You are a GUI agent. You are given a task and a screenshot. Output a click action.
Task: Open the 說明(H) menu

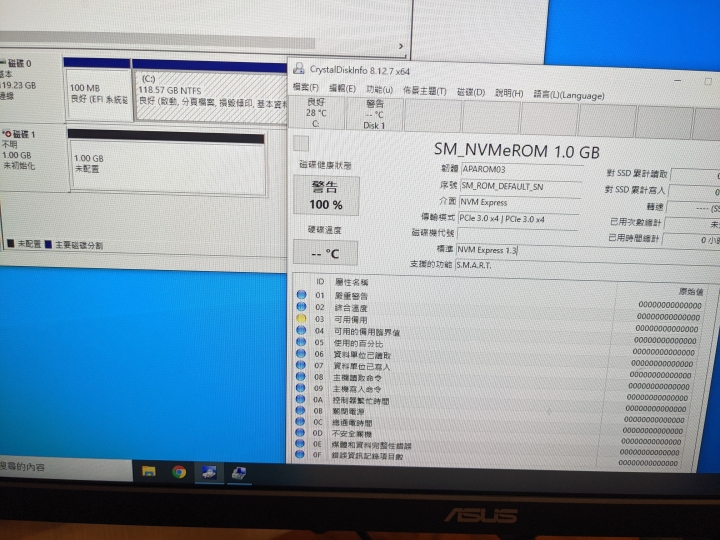click(509, 93)
